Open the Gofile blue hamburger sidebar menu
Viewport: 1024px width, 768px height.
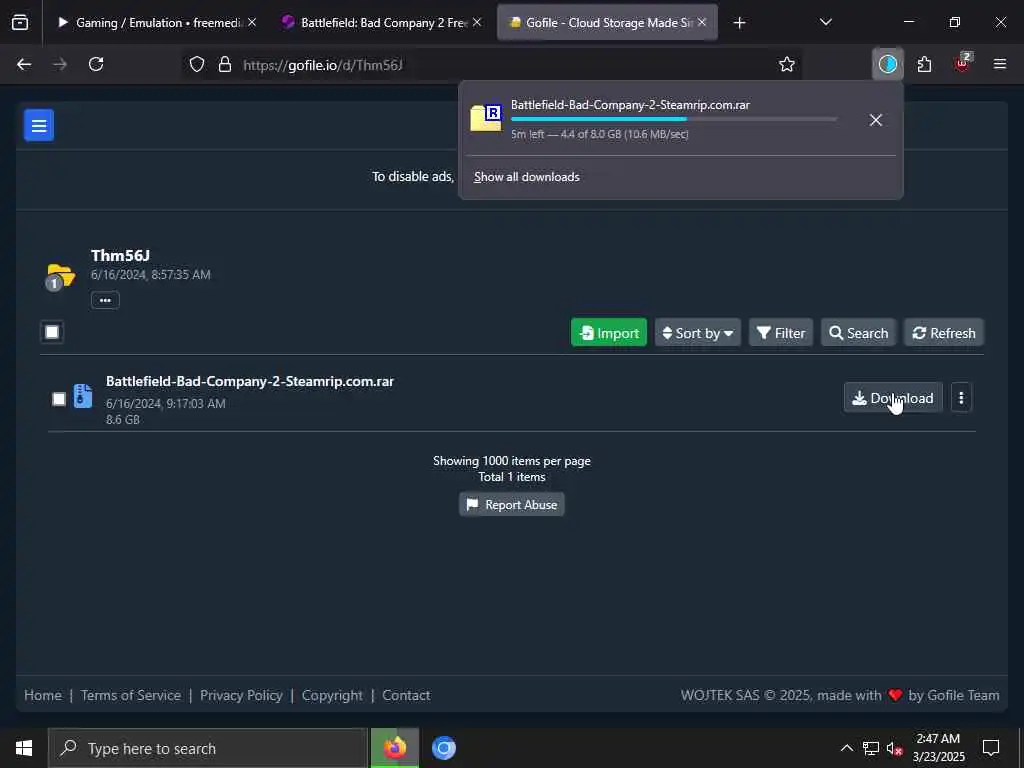(39, 125)
